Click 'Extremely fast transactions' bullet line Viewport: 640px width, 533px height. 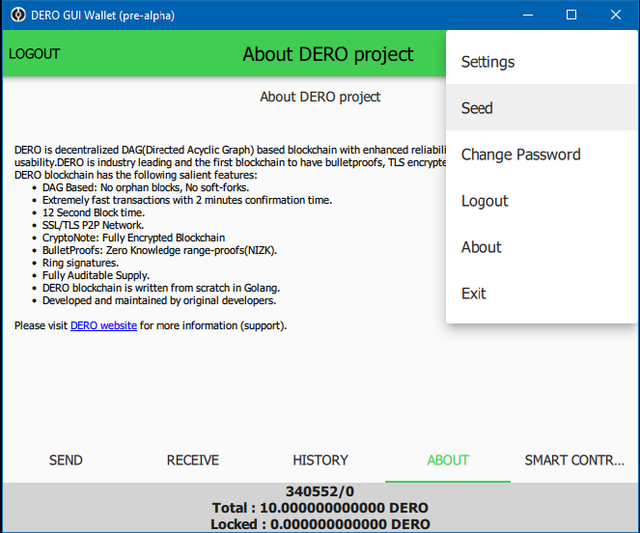pos(187,200)
